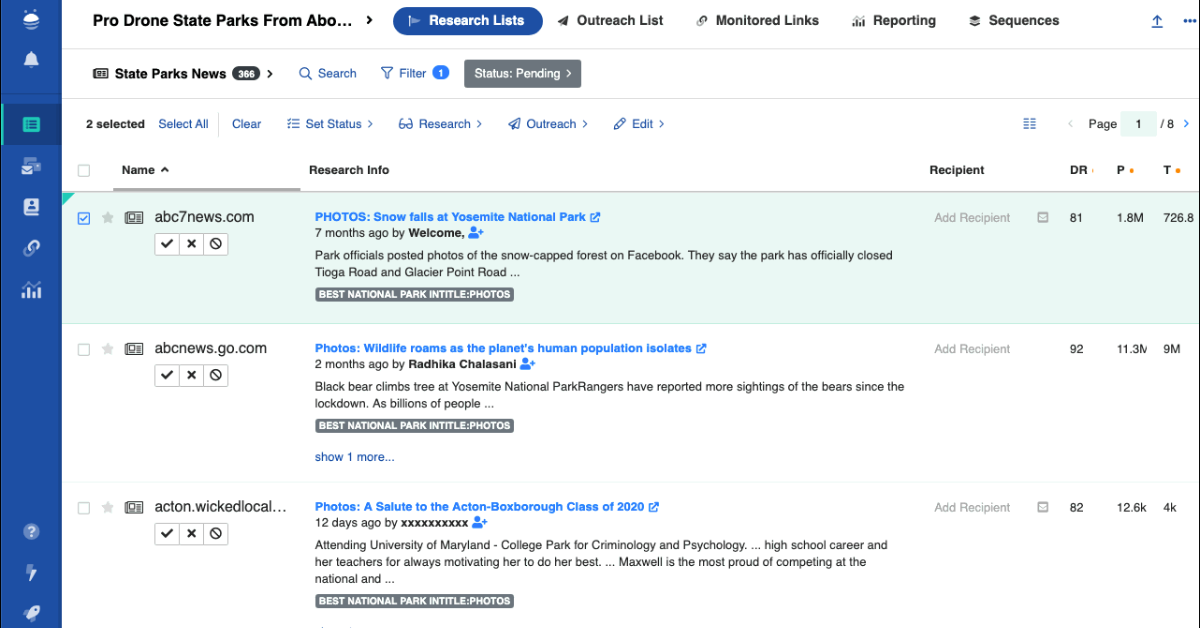Click Clear selection link
This screenshot has width=1200, height=628.
pyautogui.click(x=246, y=124)
